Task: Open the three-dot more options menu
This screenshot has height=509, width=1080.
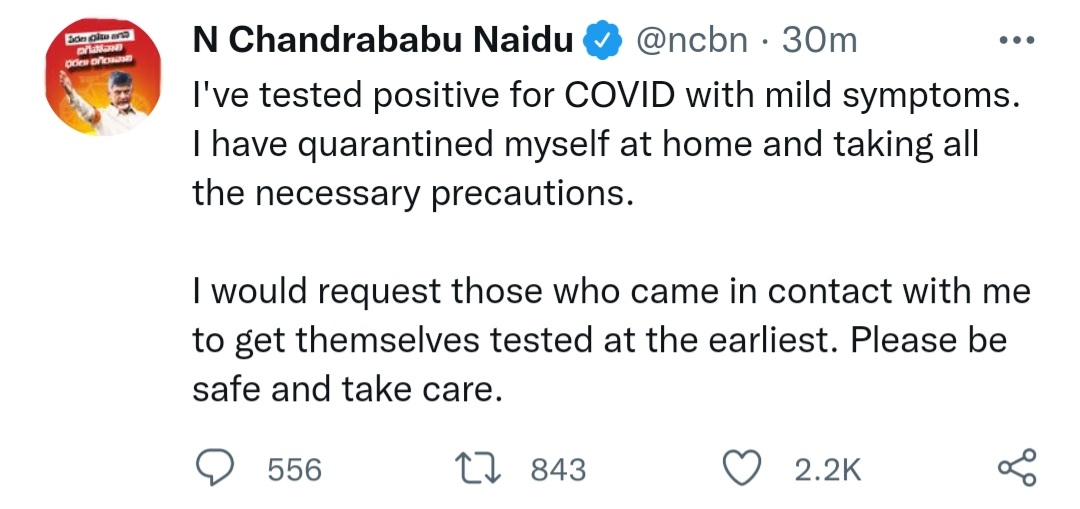Action: [x=1017, y=41]
